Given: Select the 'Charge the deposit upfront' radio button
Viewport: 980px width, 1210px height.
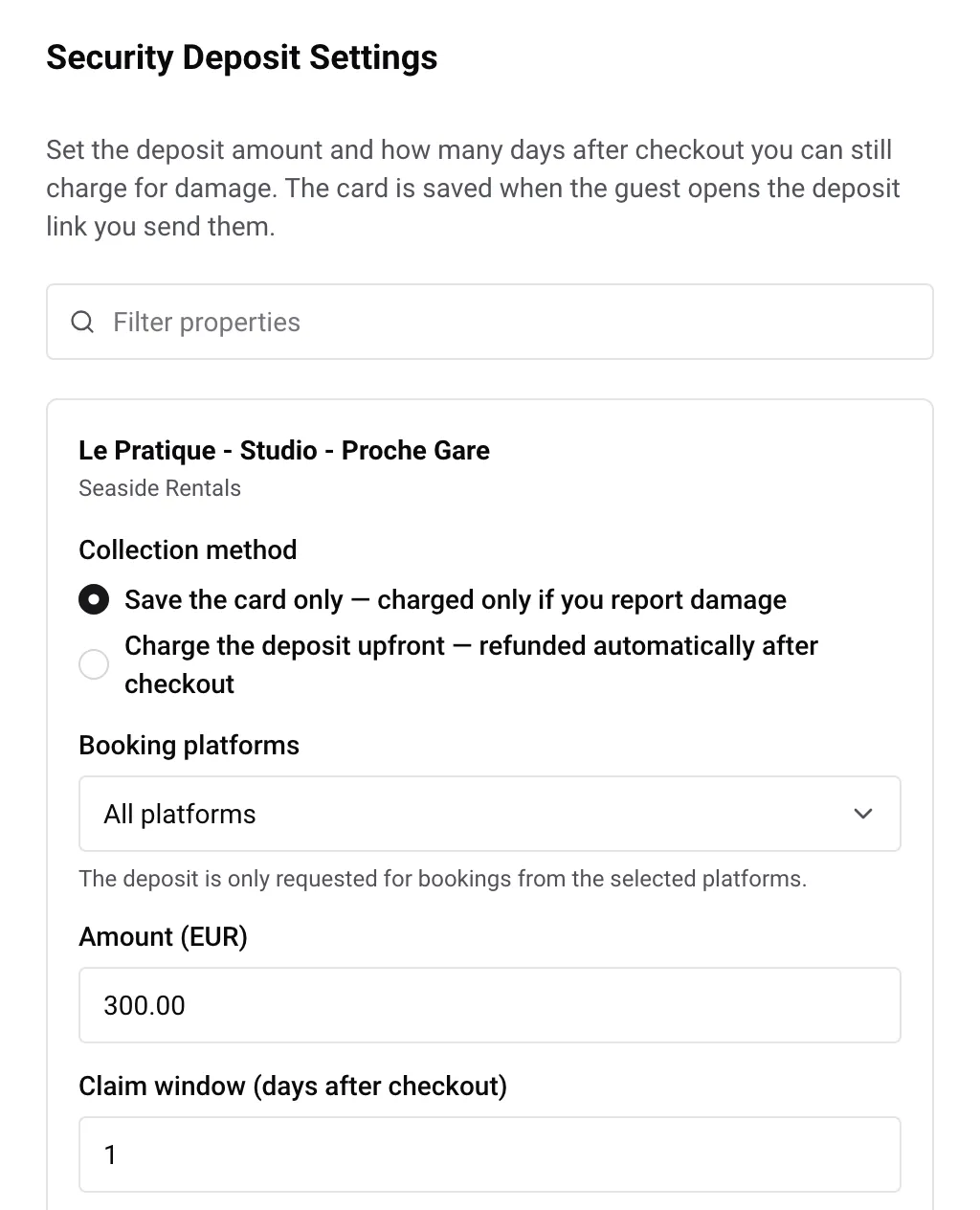Looking at the screenshot, I should pos(94,664).
